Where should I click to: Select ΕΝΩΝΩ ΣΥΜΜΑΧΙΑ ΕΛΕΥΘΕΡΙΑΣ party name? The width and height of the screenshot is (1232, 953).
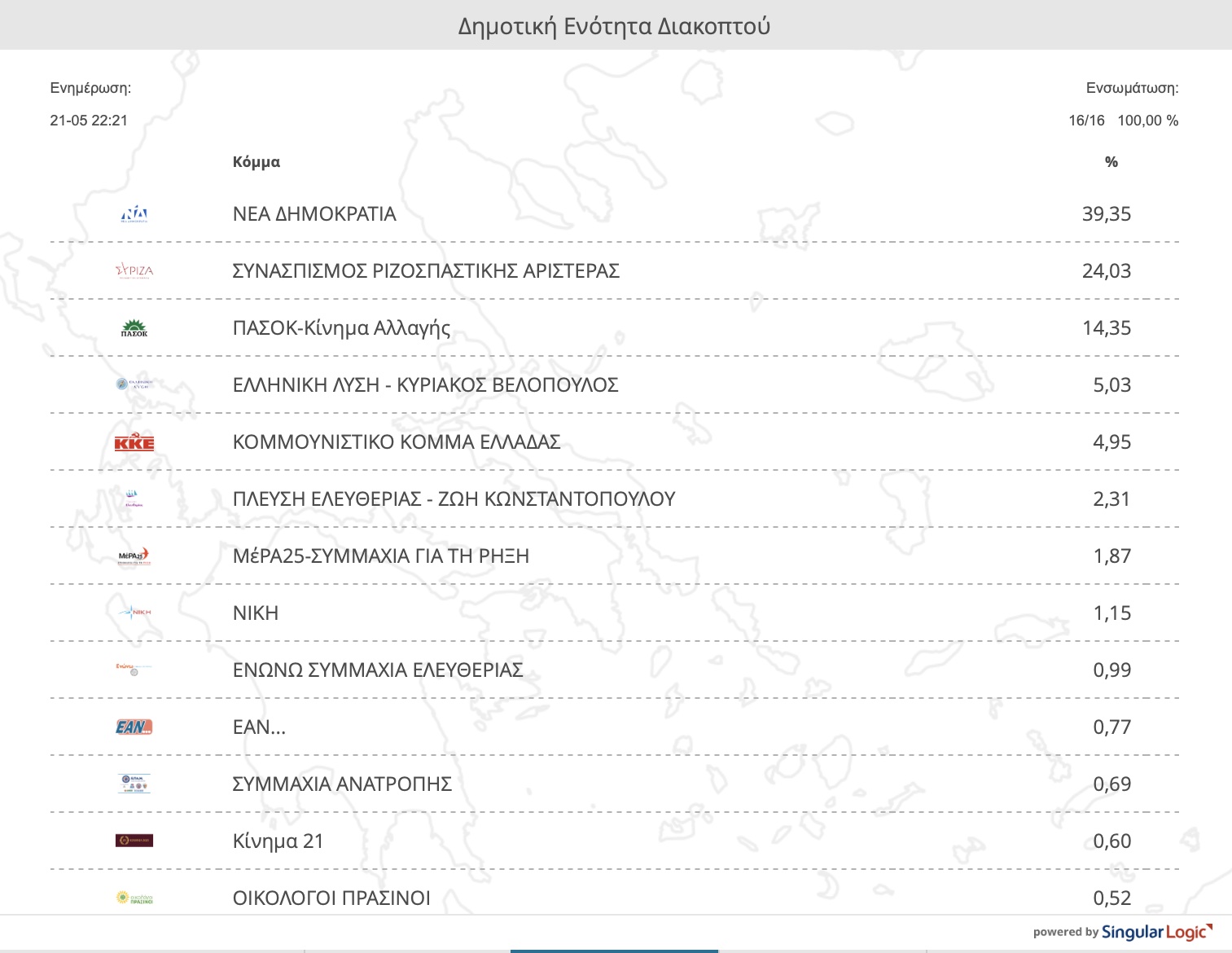378,670
